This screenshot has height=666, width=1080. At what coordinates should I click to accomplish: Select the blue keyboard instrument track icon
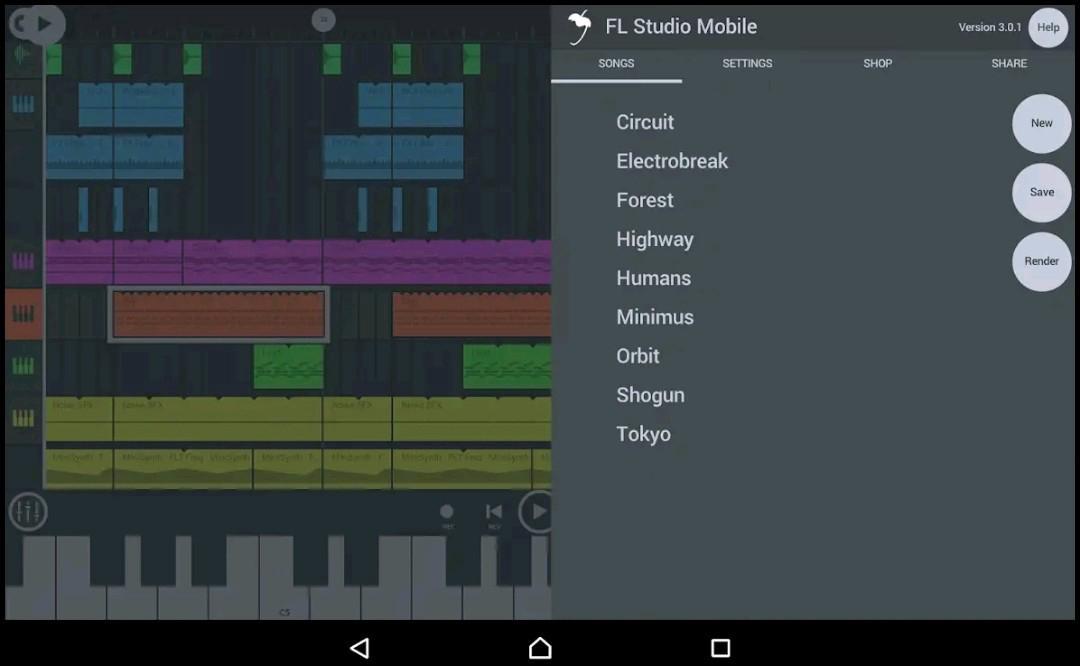(x=22, y=103)
